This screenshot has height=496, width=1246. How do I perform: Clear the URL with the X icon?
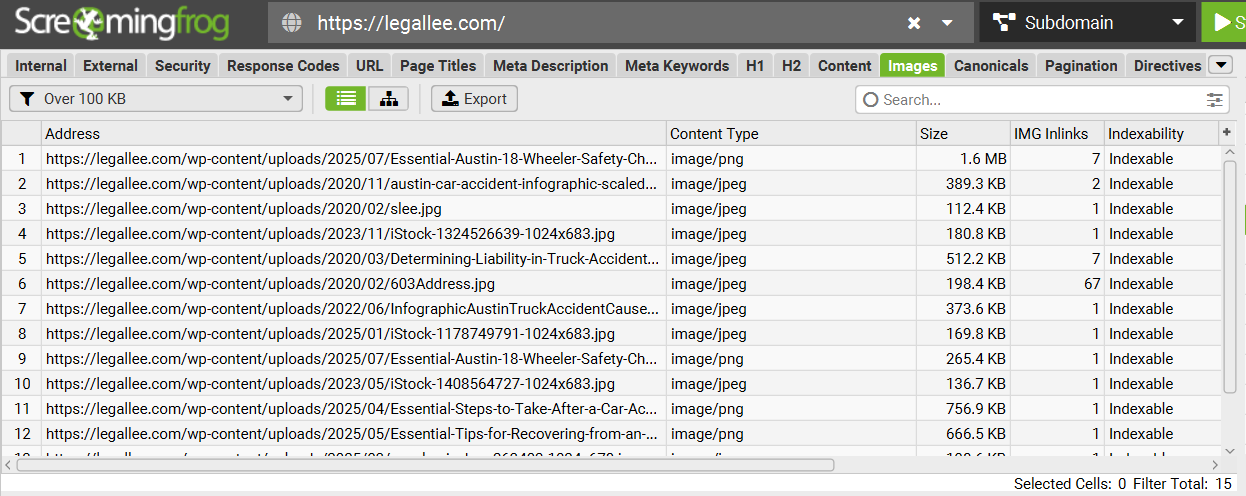[914, 23]
